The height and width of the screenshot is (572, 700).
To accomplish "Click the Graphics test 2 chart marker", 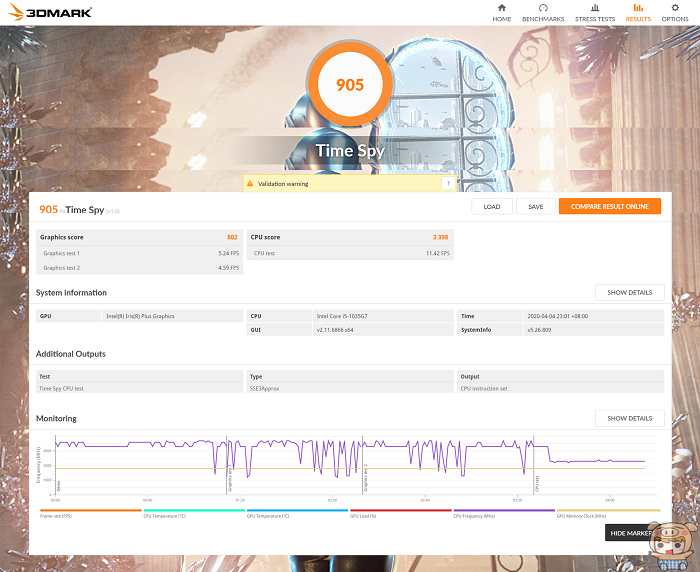I will click(366, 478).
